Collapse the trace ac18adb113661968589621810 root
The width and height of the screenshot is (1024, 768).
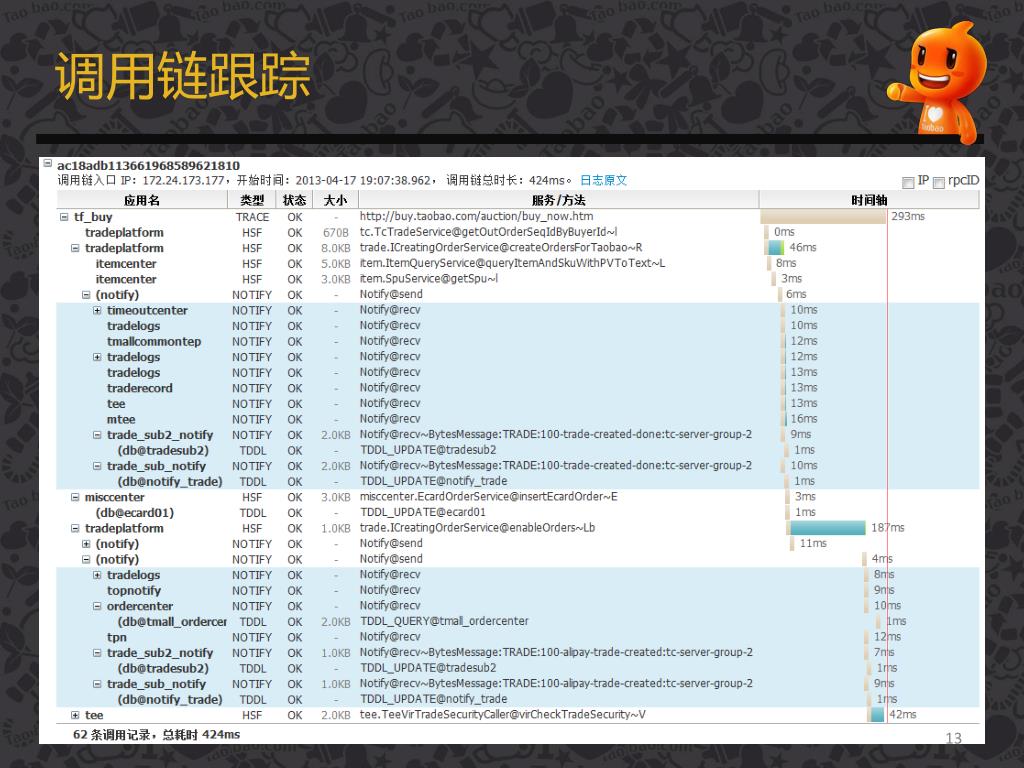tap(48, 164)
